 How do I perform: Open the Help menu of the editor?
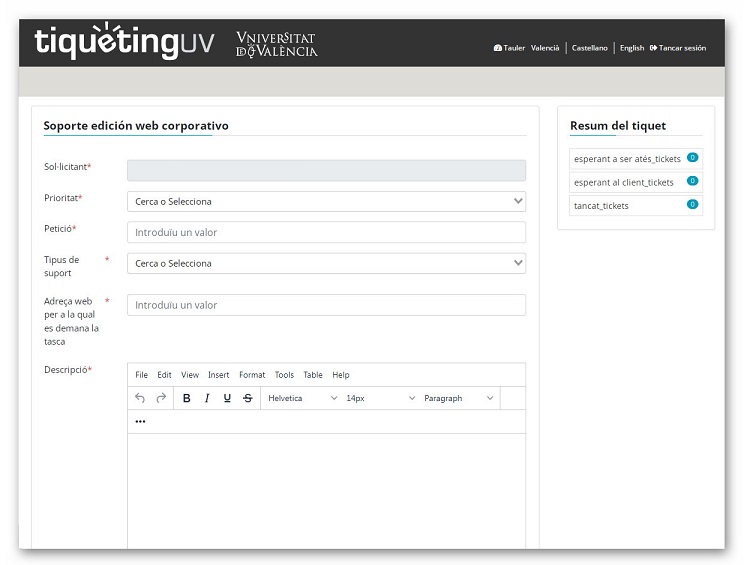[x=341, y=375]
